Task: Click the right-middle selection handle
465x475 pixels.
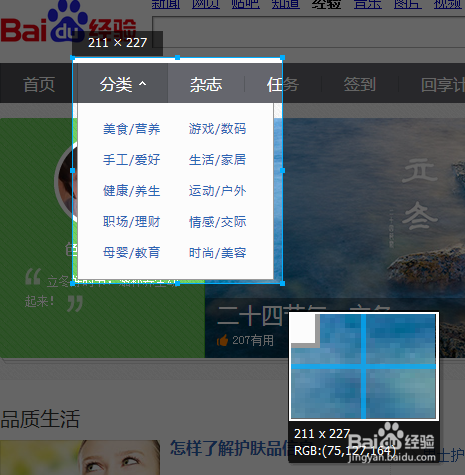Action: pos(282,170)
